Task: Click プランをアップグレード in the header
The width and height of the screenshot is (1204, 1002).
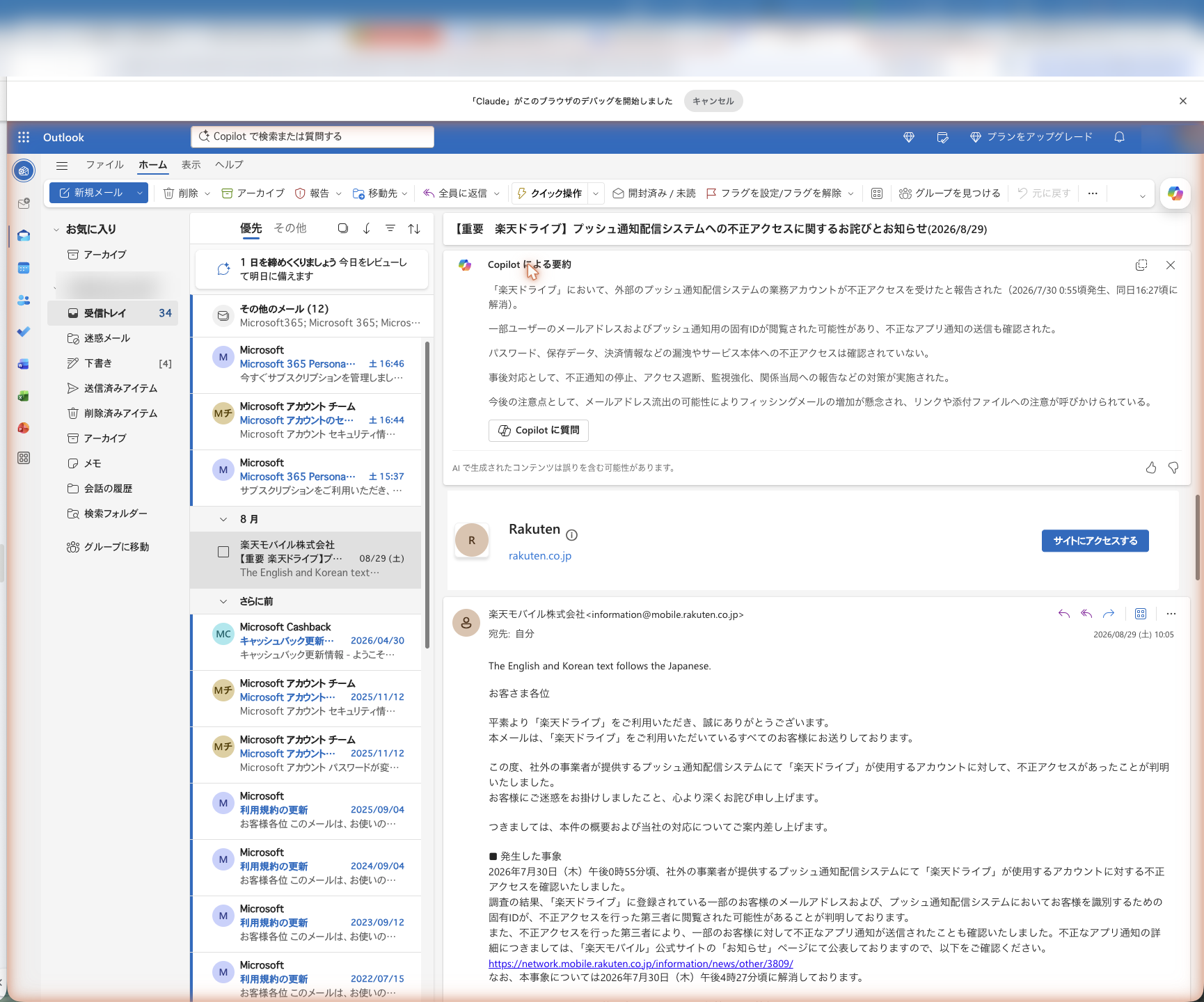Action: (x=1031, y=137)
